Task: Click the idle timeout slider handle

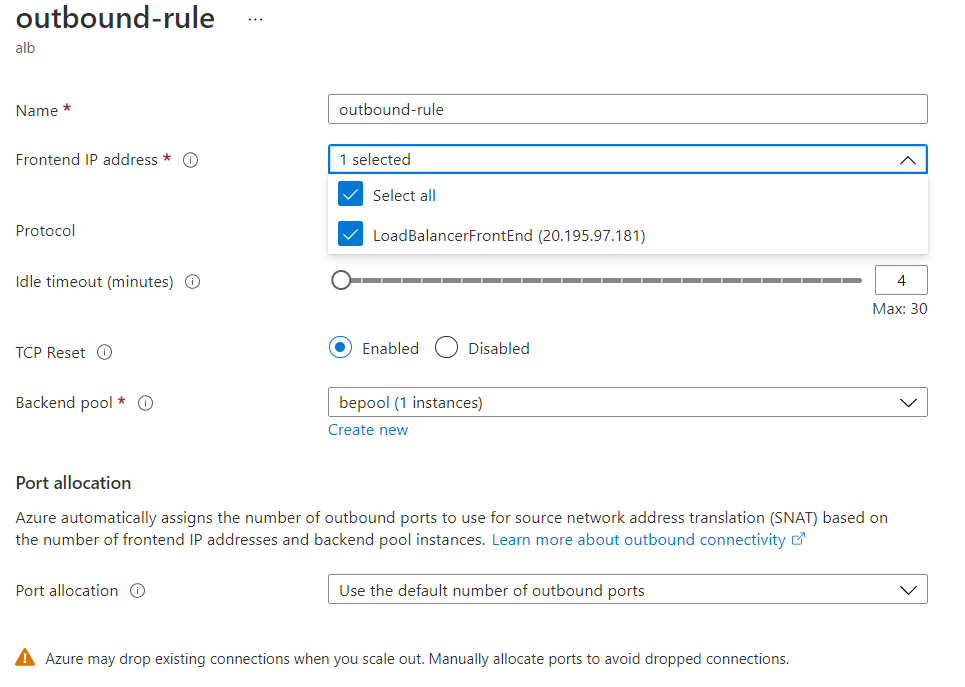Action: point(341,280)
